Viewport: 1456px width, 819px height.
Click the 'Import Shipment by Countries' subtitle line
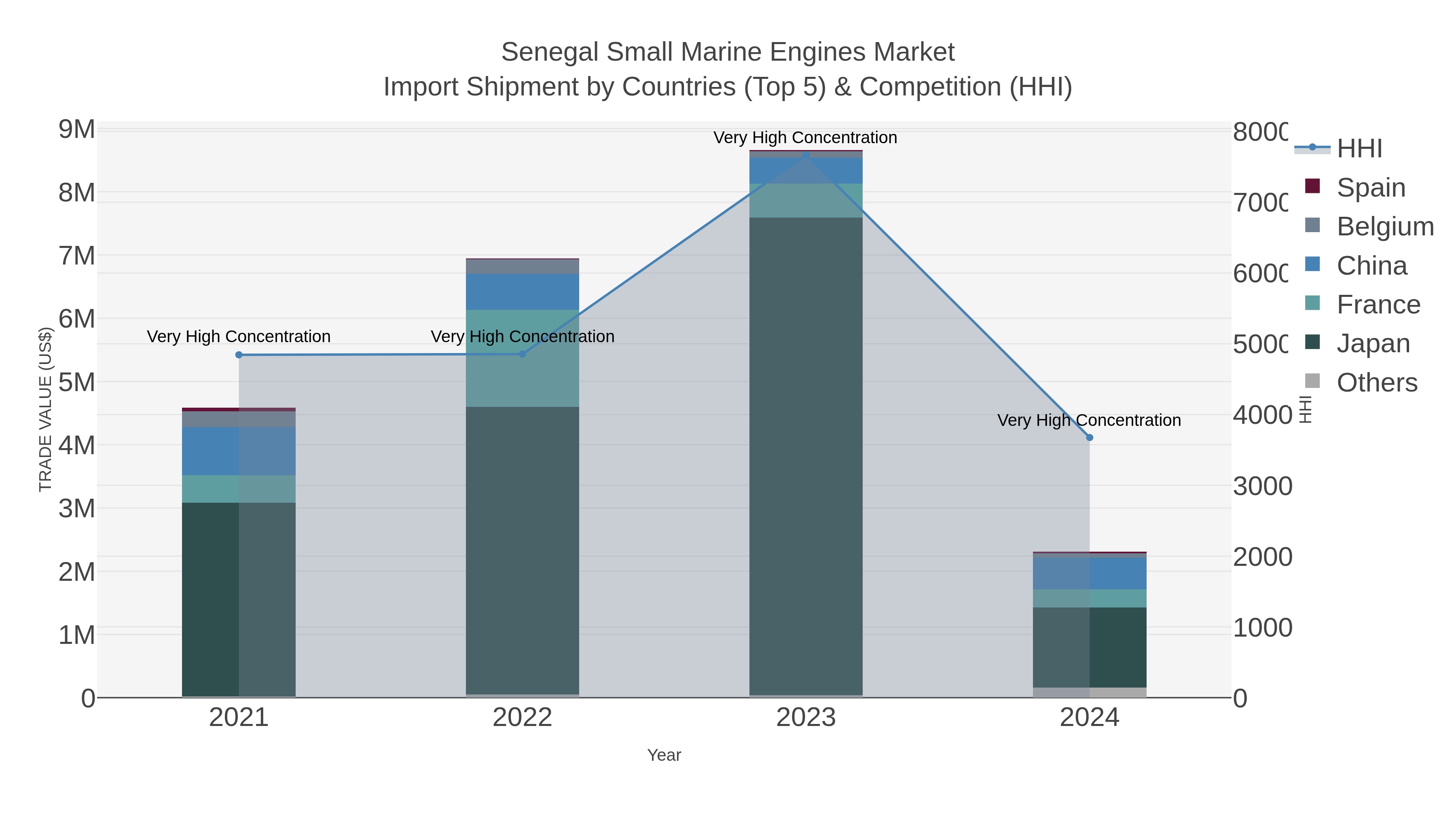point(728,87)
